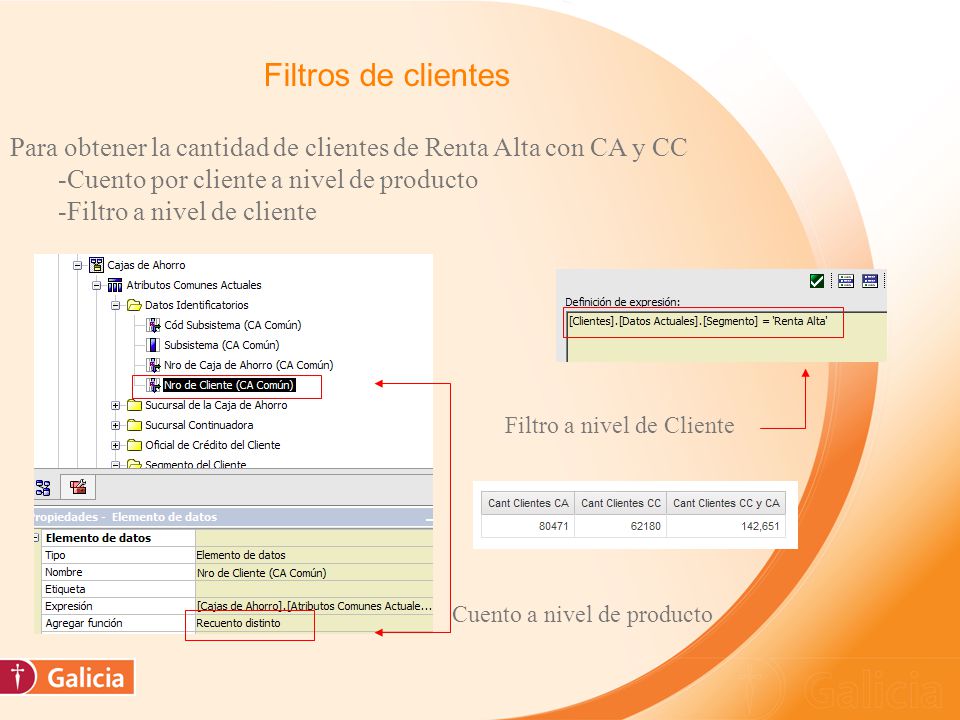Select Sucursal de la Caja de Ahorro
This screenshot has height=720, width=960.
216,405
